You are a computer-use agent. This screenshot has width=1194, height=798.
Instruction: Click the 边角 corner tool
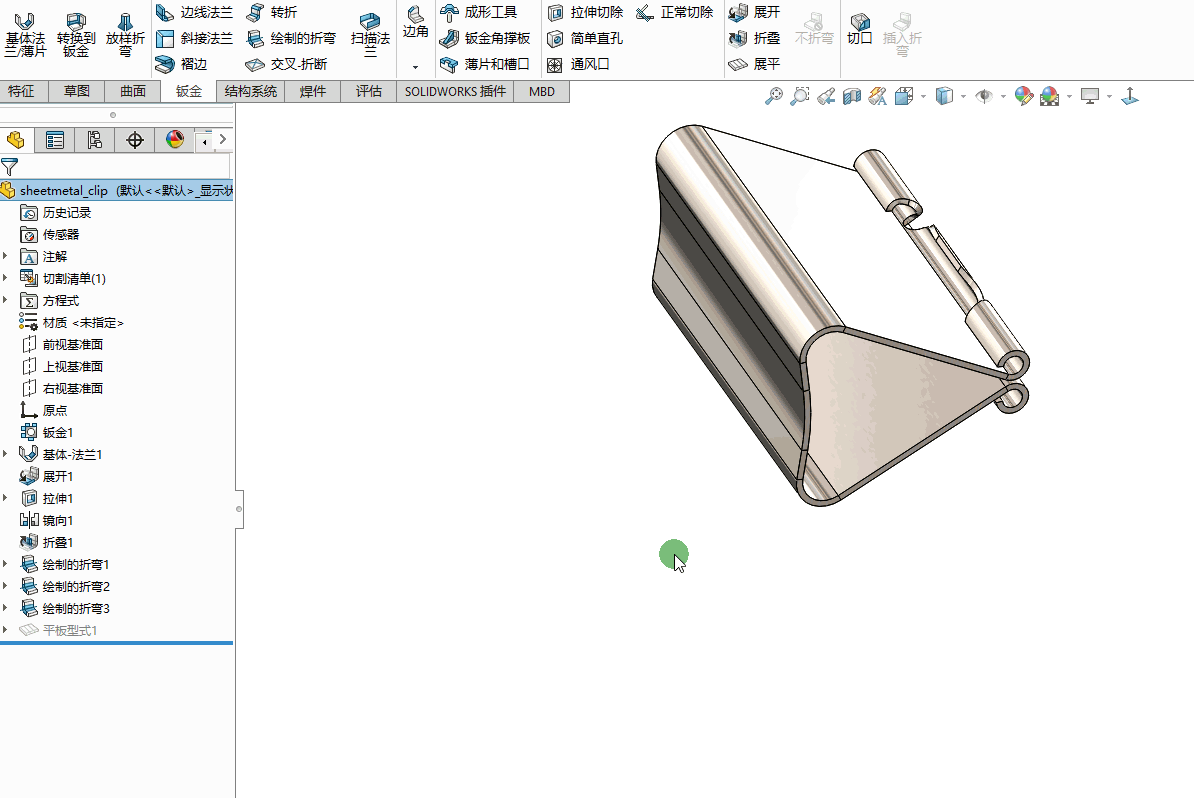(416, 22)
